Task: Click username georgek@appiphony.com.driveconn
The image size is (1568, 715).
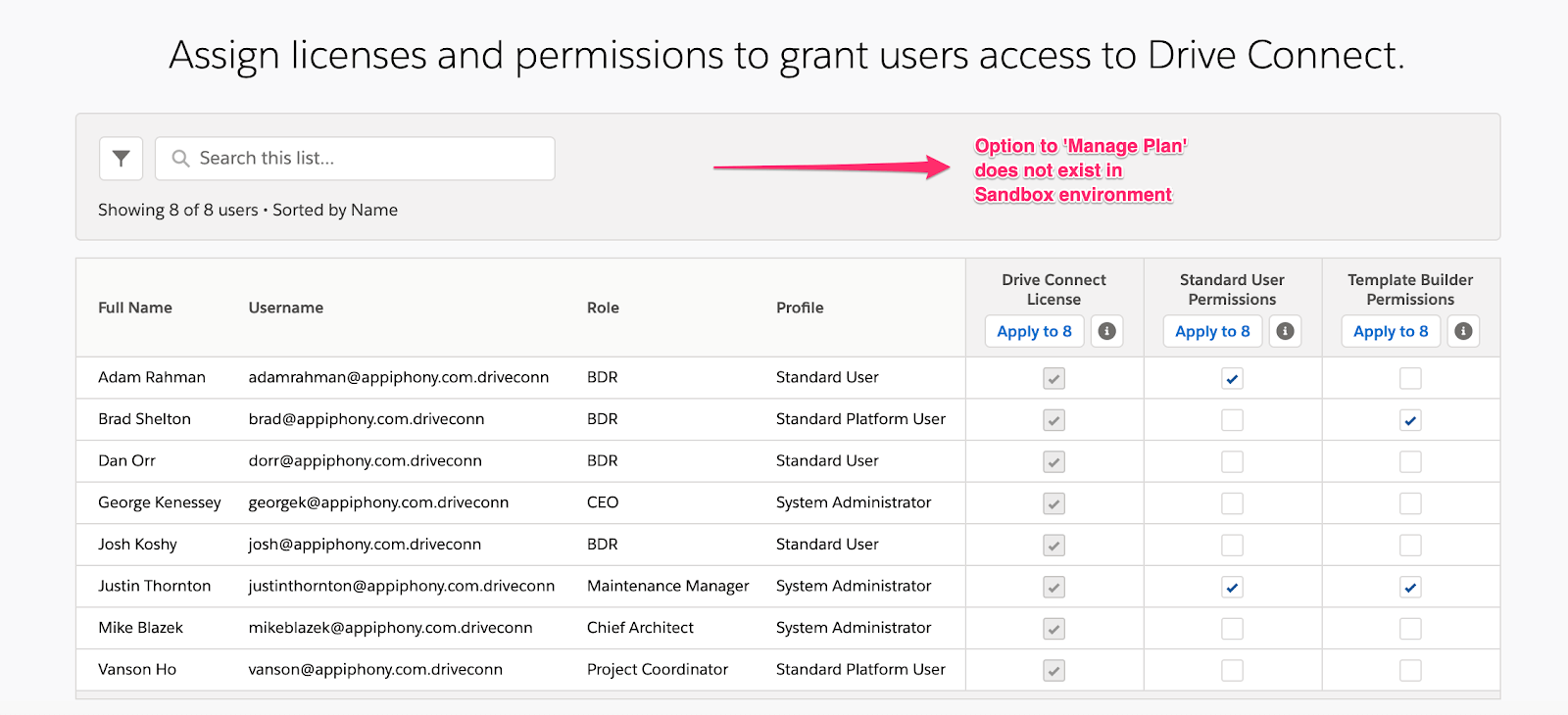Action: 378,502
